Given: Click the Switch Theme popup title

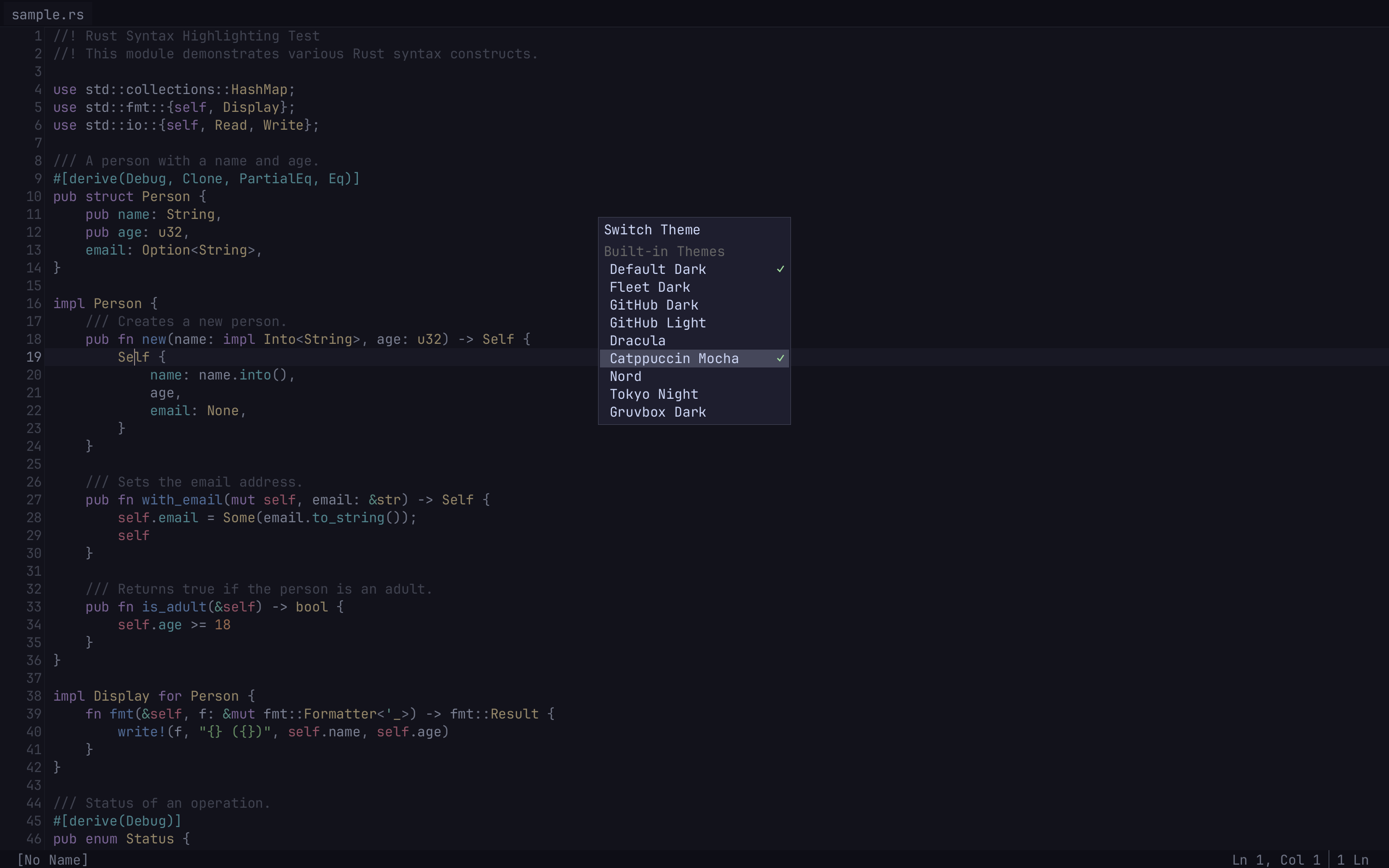Looking at the screenshot, I should tap(652, 229).
